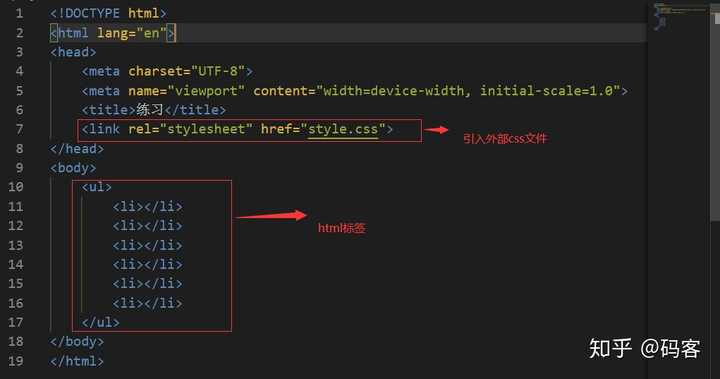The height and width of the screenshot is (379, 720).
Task: Click the closing ul tag
Action: (101, 322)
